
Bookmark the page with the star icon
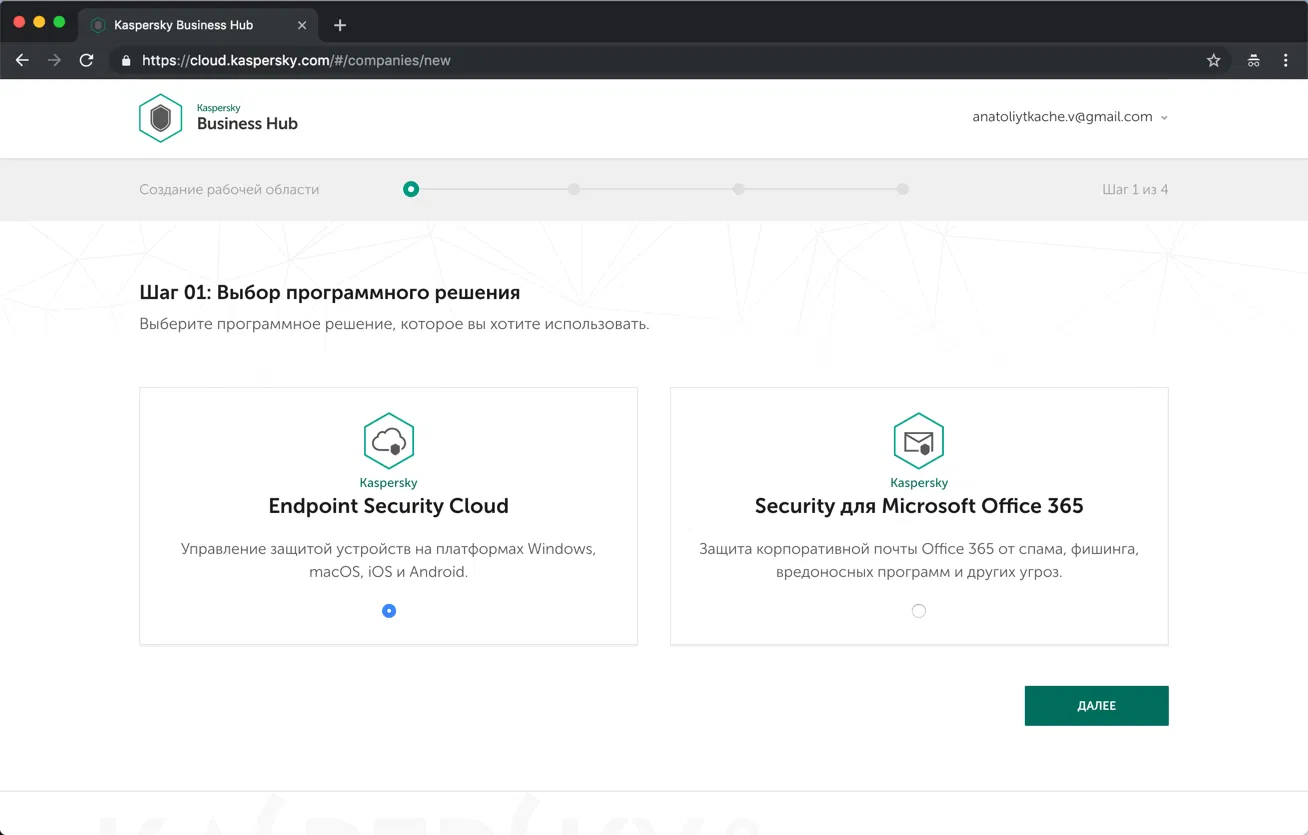click(1213, 60)
